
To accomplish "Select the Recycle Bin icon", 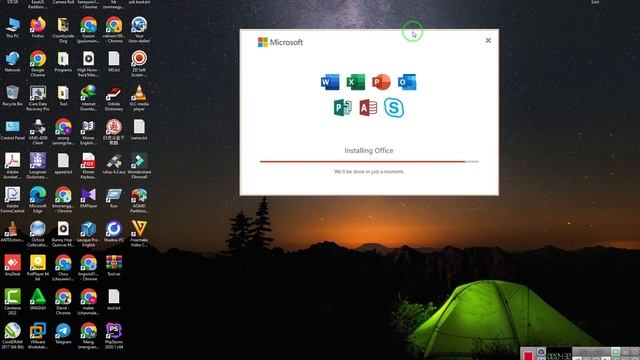I will tap(13, 96).
